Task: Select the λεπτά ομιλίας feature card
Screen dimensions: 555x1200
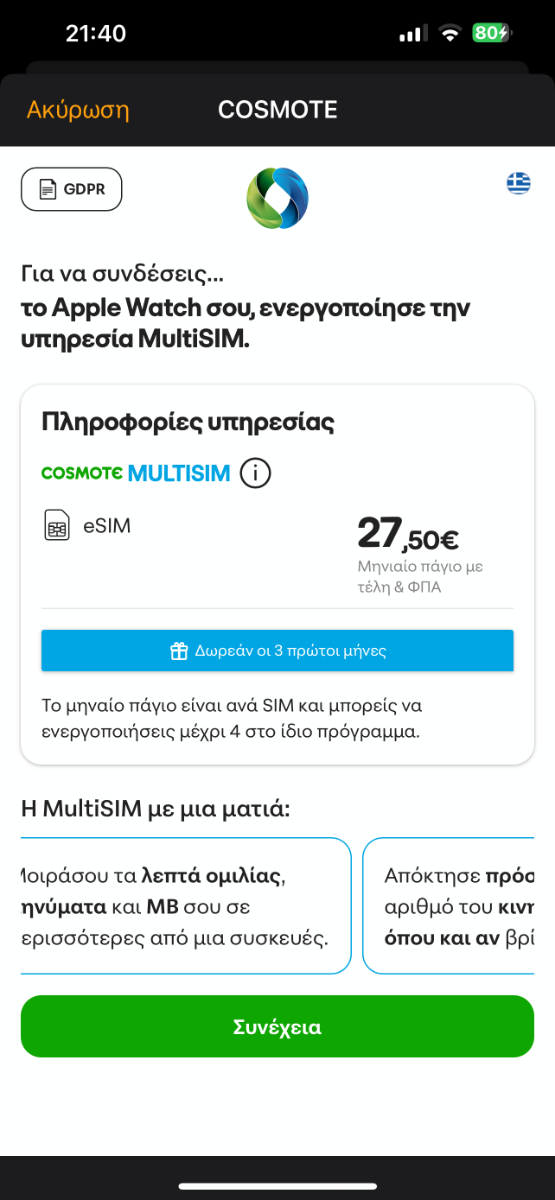Action: coord(186,906)
